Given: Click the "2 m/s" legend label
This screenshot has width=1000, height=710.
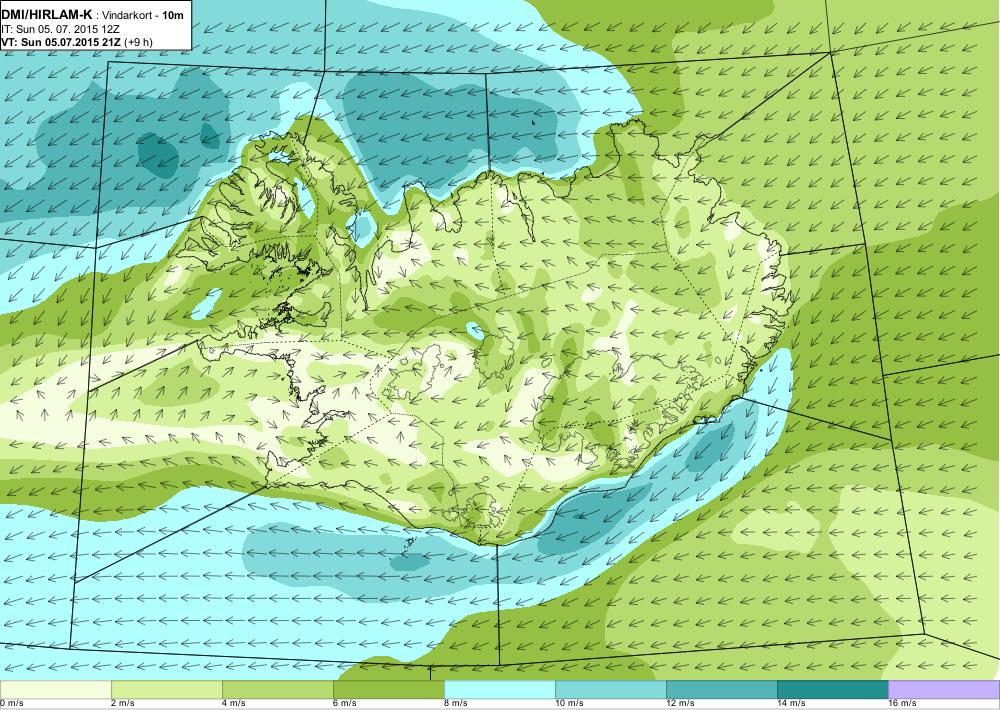Looking at the screenshot, I should click(123, 704).
